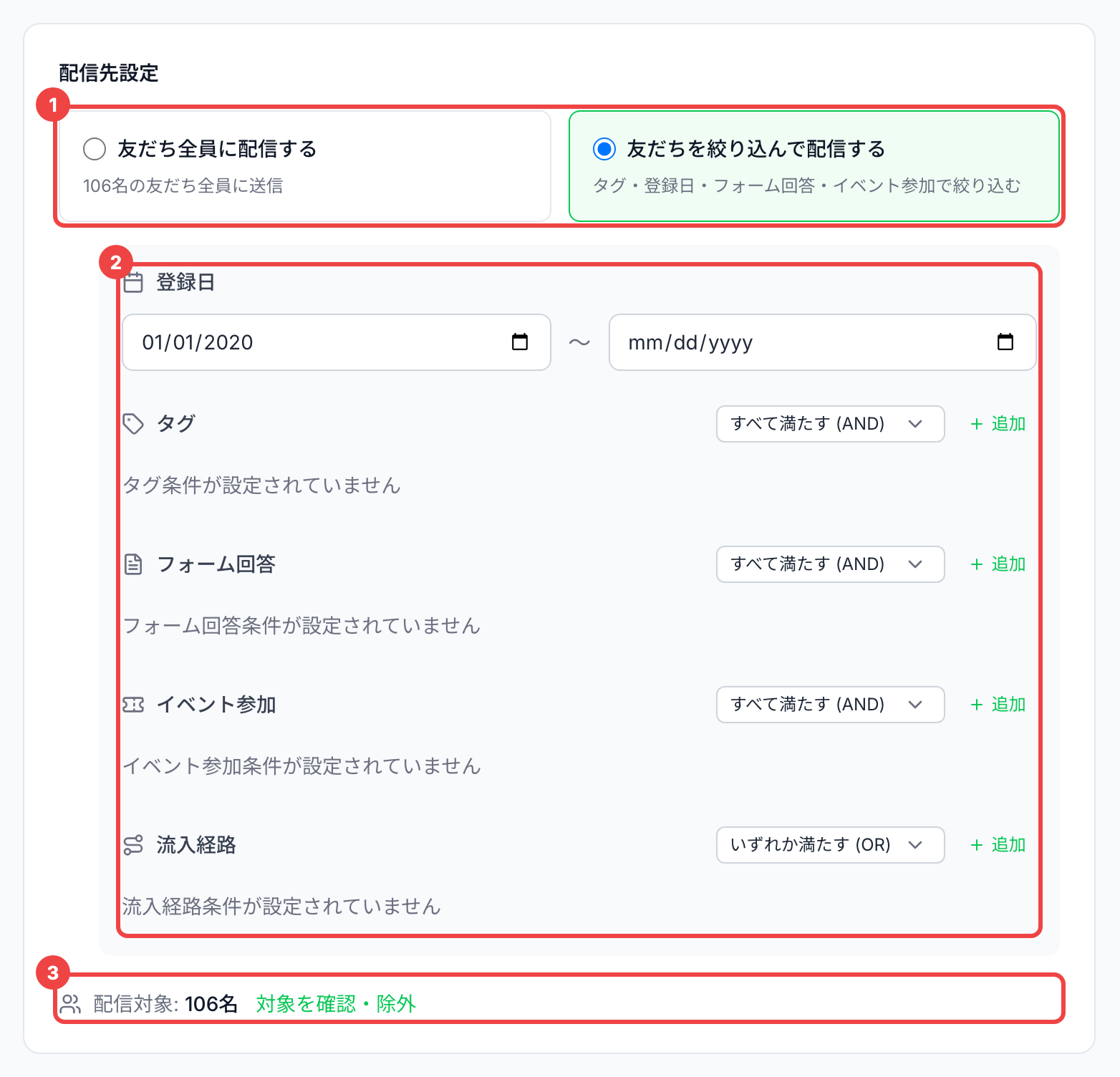Click the tag icon beside タグ
Image resolution: width=1120 pixels, height=1077 pixels.
click(133, 424)
